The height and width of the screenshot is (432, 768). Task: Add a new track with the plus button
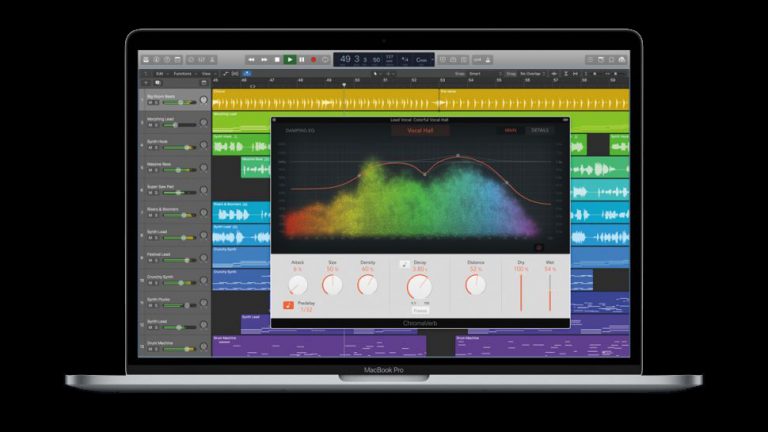(x=146, y=83)
